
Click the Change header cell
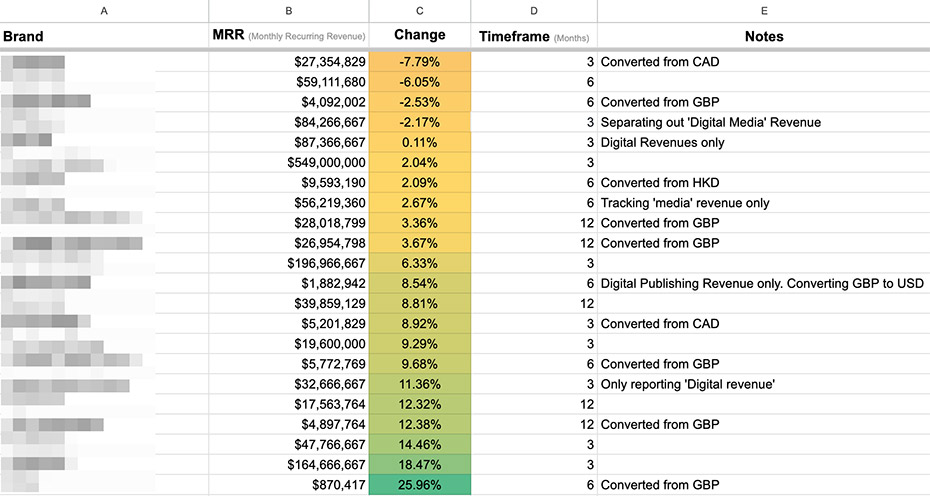click(420, 36)
